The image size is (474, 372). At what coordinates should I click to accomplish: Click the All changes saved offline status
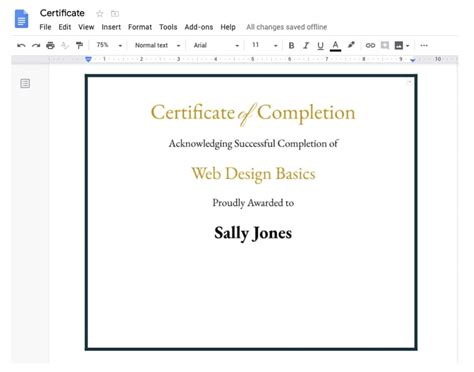(287, 27)
